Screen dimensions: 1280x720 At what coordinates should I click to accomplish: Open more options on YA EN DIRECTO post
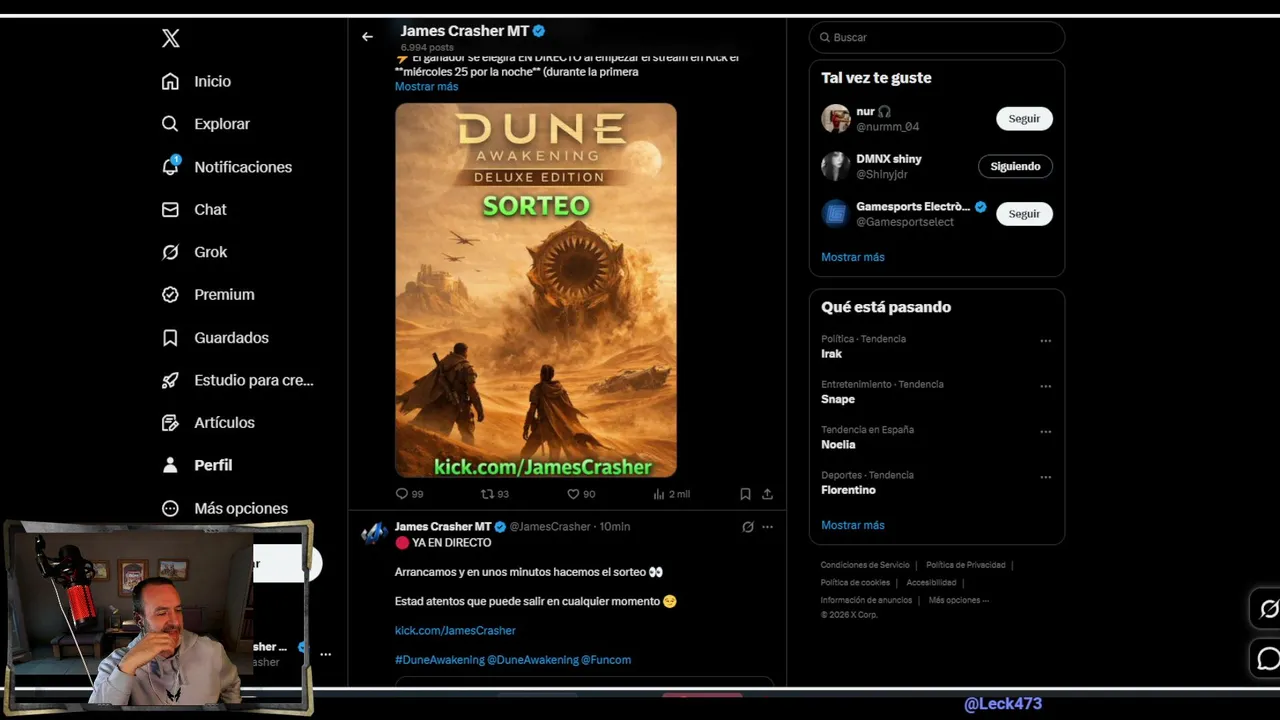pyautogui.click(x=767, y=527)
